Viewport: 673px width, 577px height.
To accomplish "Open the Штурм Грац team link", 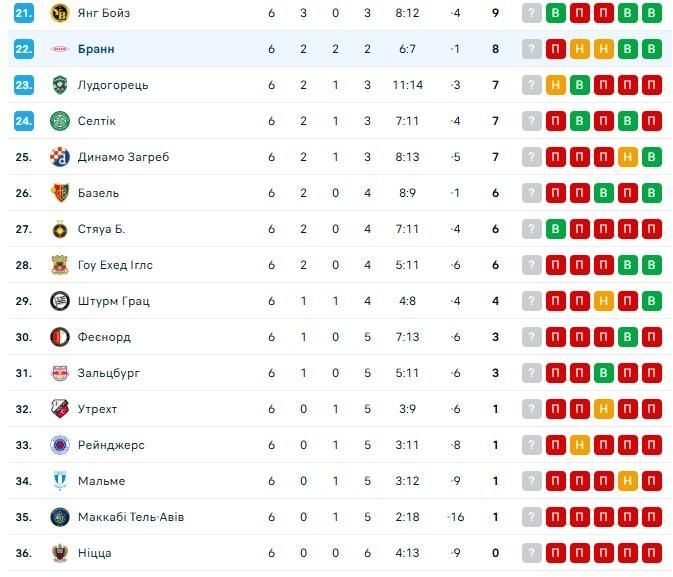I will pyautogui.click(x=113, y=301).
